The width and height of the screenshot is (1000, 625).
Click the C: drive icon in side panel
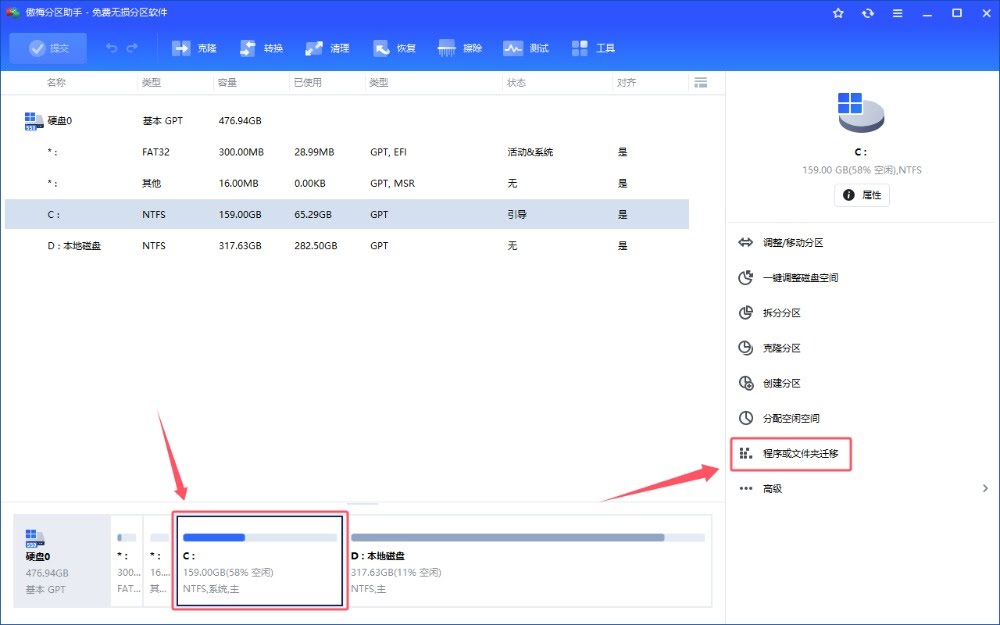(x=861, y=112)
